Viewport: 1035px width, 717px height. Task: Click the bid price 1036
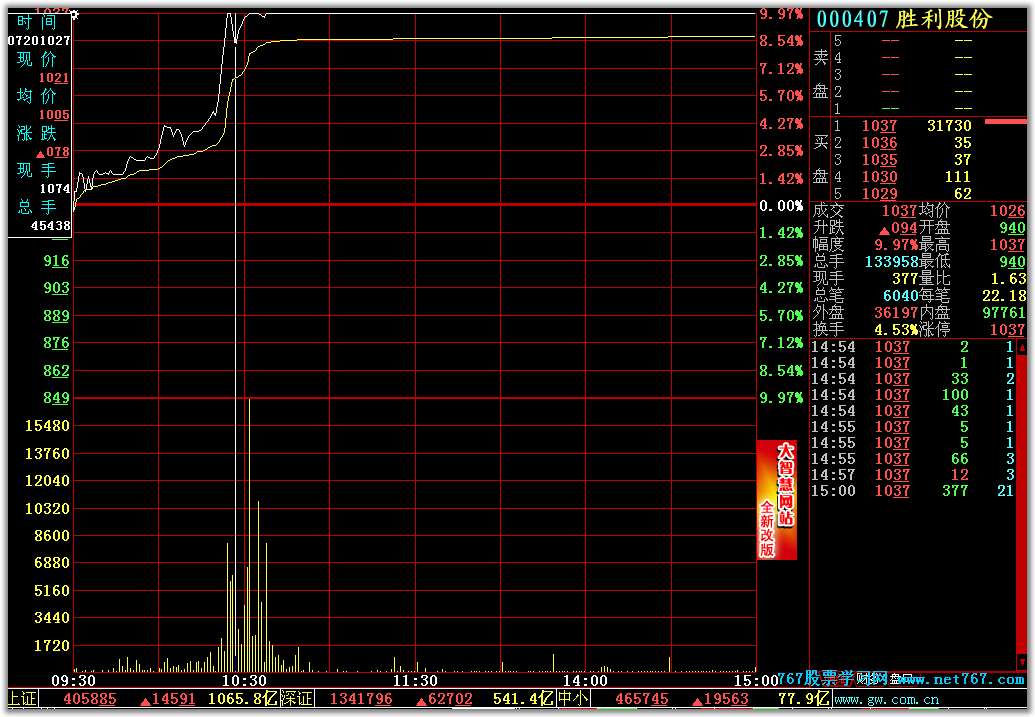click(x=879, y=143)
